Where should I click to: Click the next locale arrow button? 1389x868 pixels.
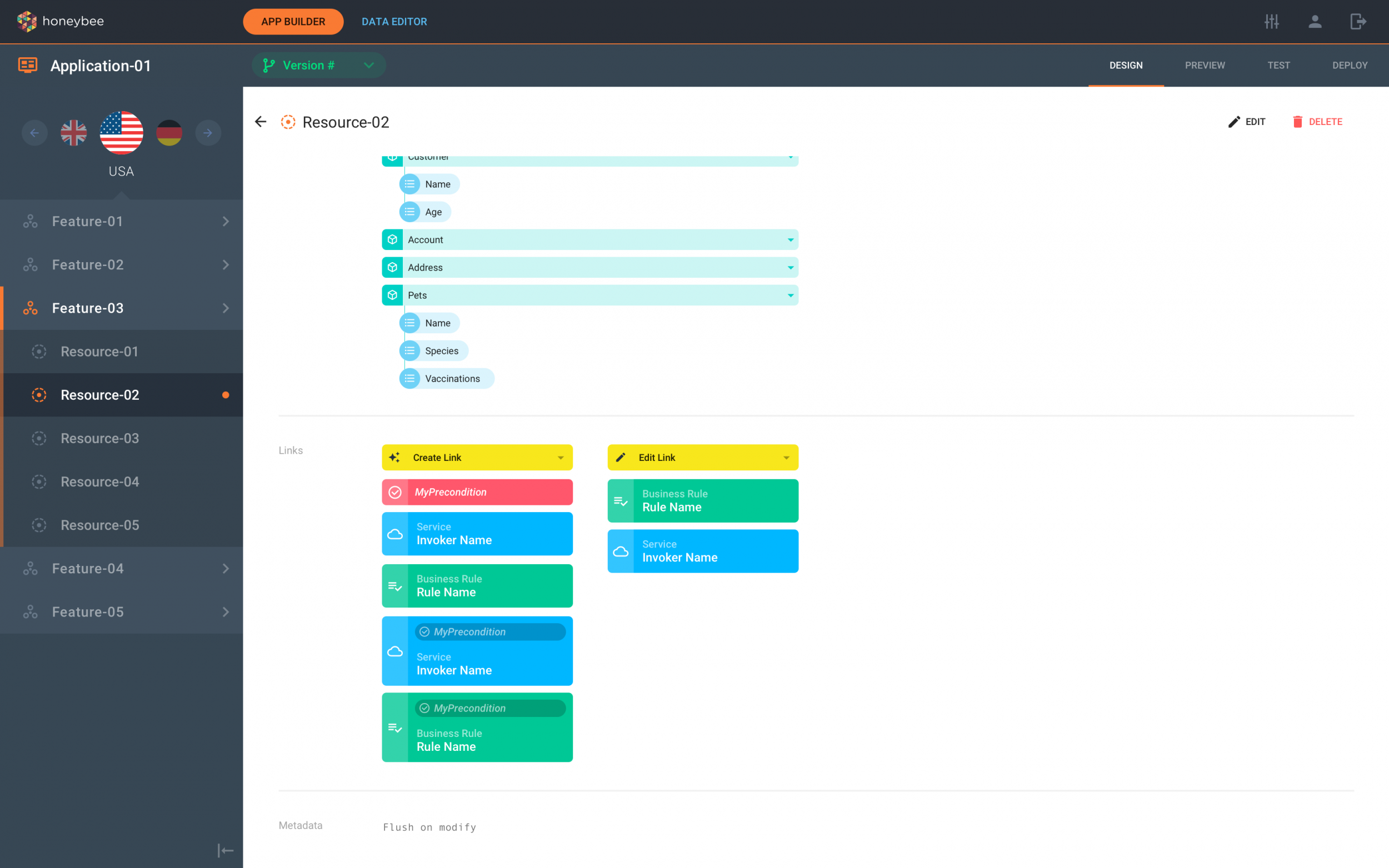pyautogui.click(x=208, y=133)
